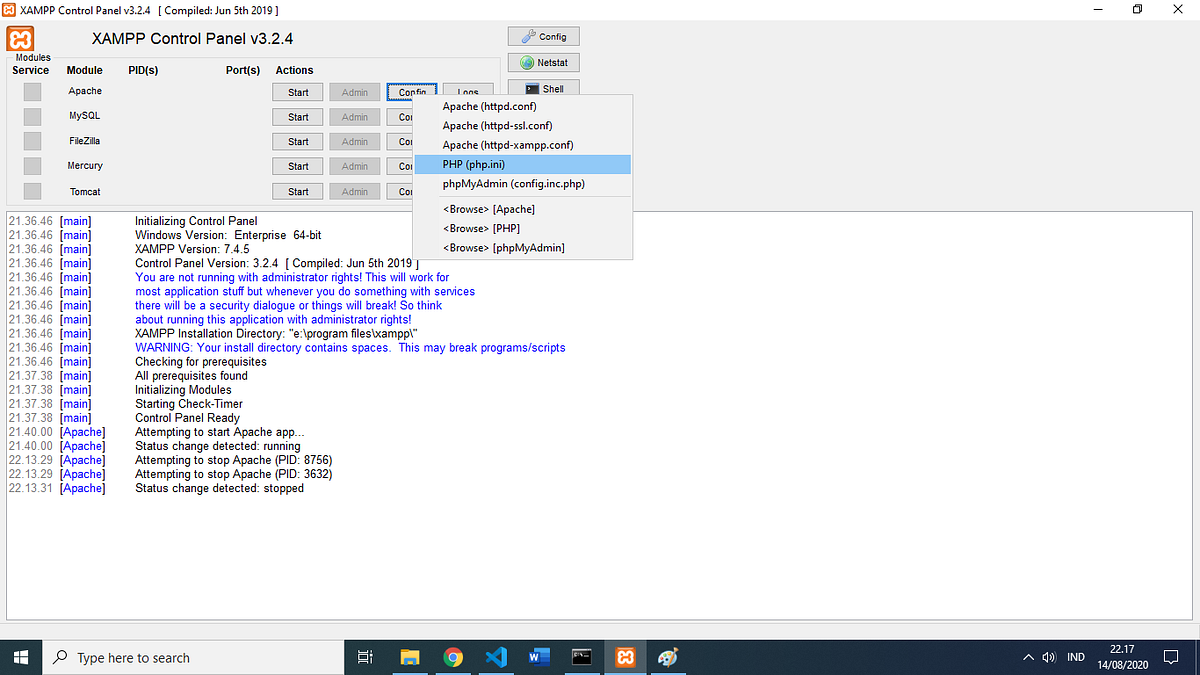Screen dimensions: 1200x675
Task: Open Google Chrome from taskbar
Action: 453,657
